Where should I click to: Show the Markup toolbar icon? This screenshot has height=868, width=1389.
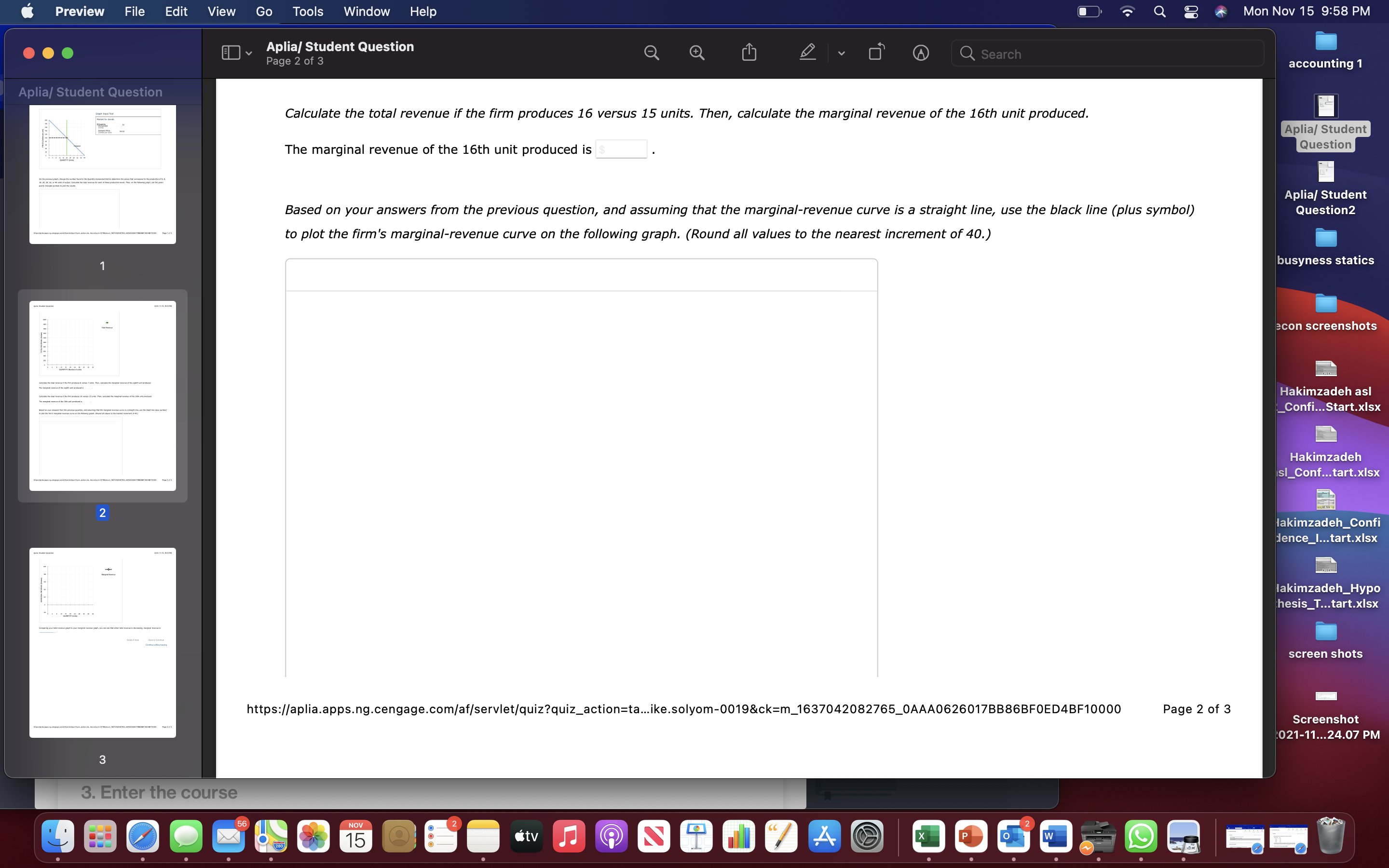921,54
